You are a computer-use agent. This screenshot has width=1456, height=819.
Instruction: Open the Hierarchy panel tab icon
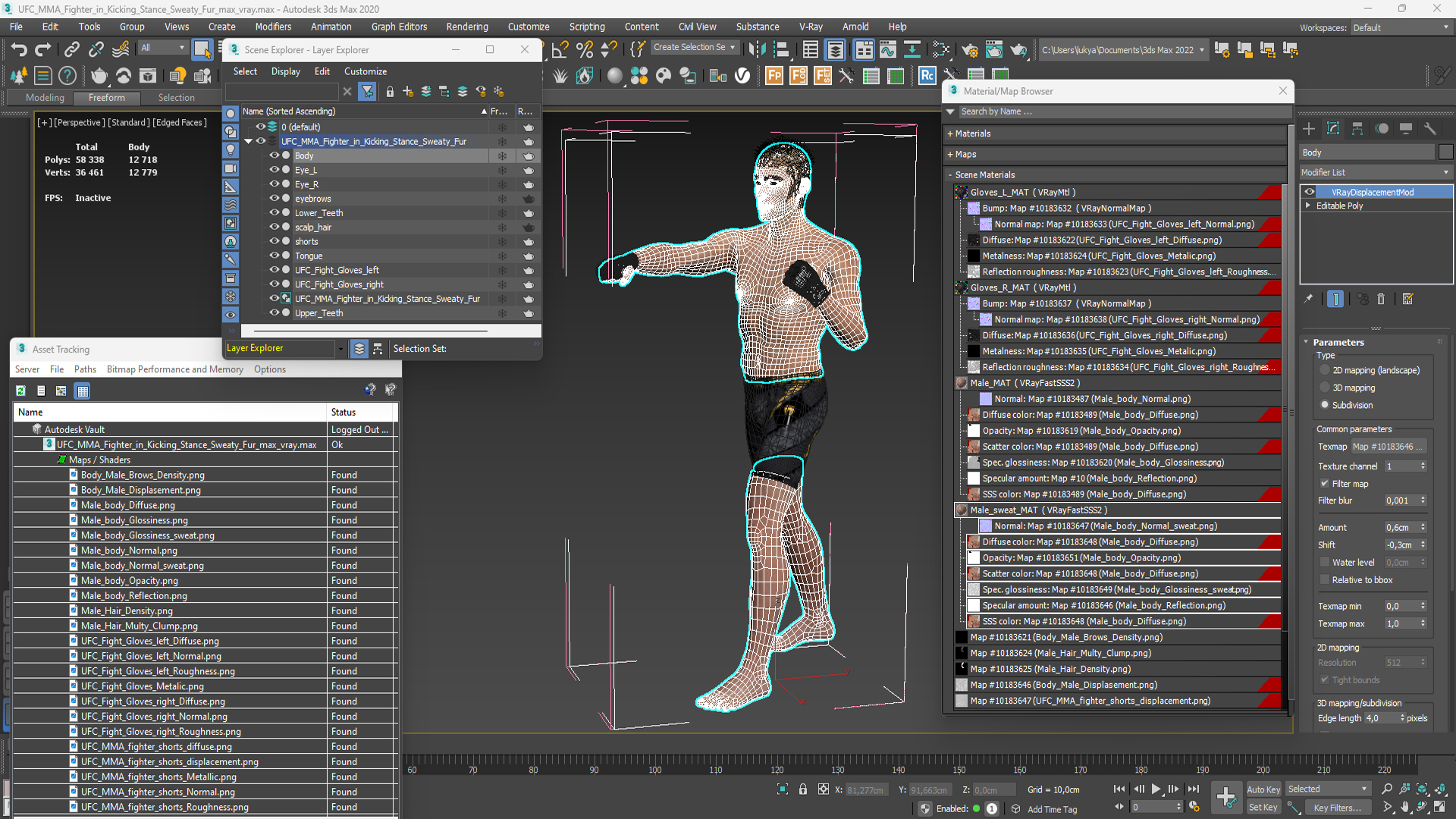[x=1357, y=129]
